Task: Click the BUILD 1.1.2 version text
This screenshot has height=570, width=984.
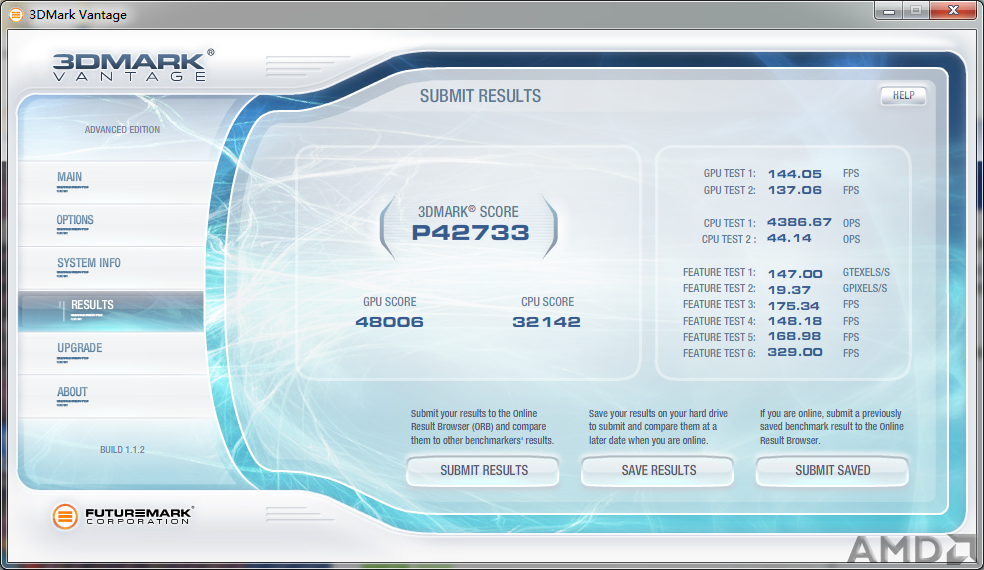Action: tap(122, 449)
